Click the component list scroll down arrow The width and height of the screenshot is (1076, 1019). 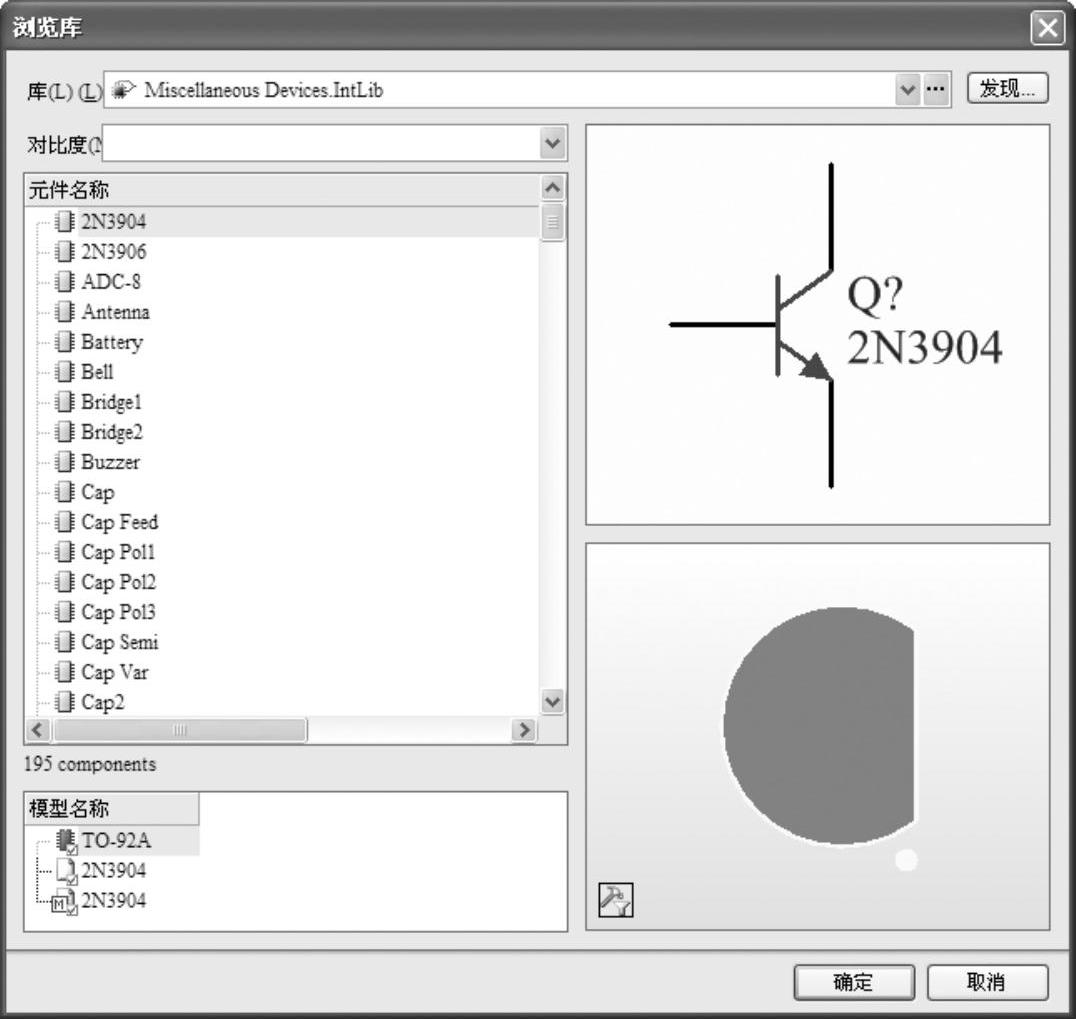[x=552, y=701]
